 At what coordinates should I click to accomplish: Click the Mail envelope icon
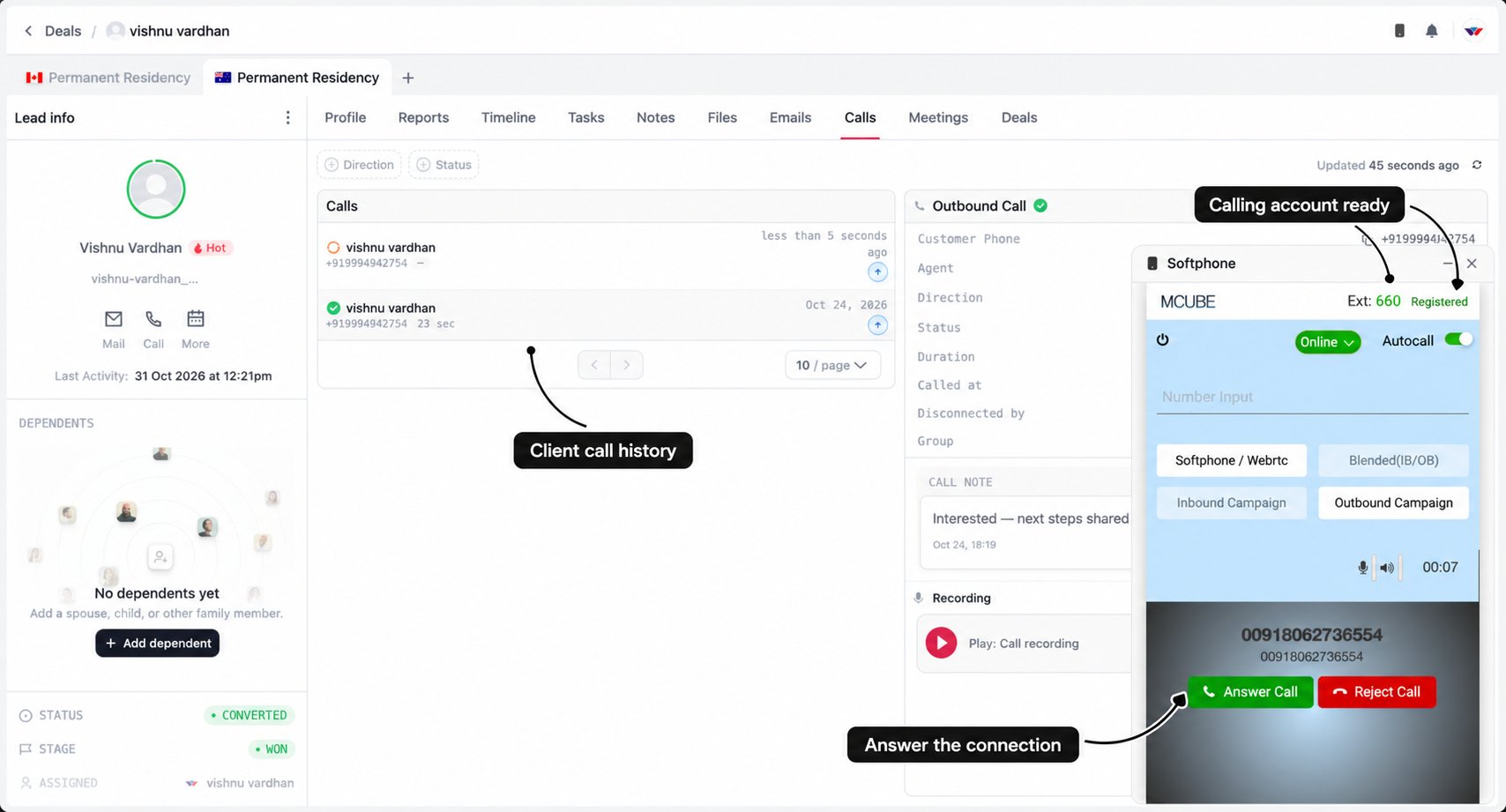click(114, 318)
